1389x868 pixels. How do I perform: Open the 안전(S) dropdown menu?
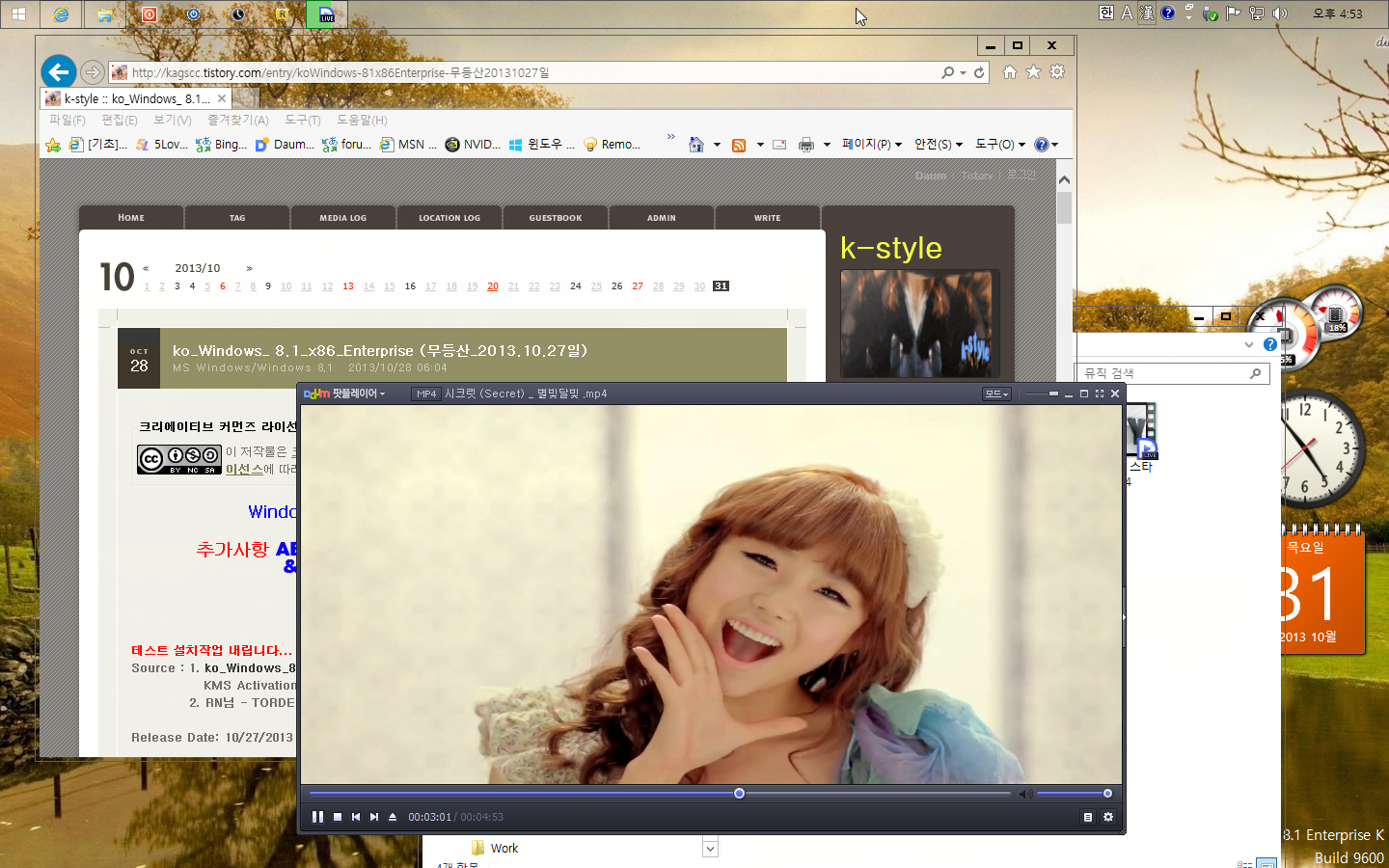tap(939, 145)
